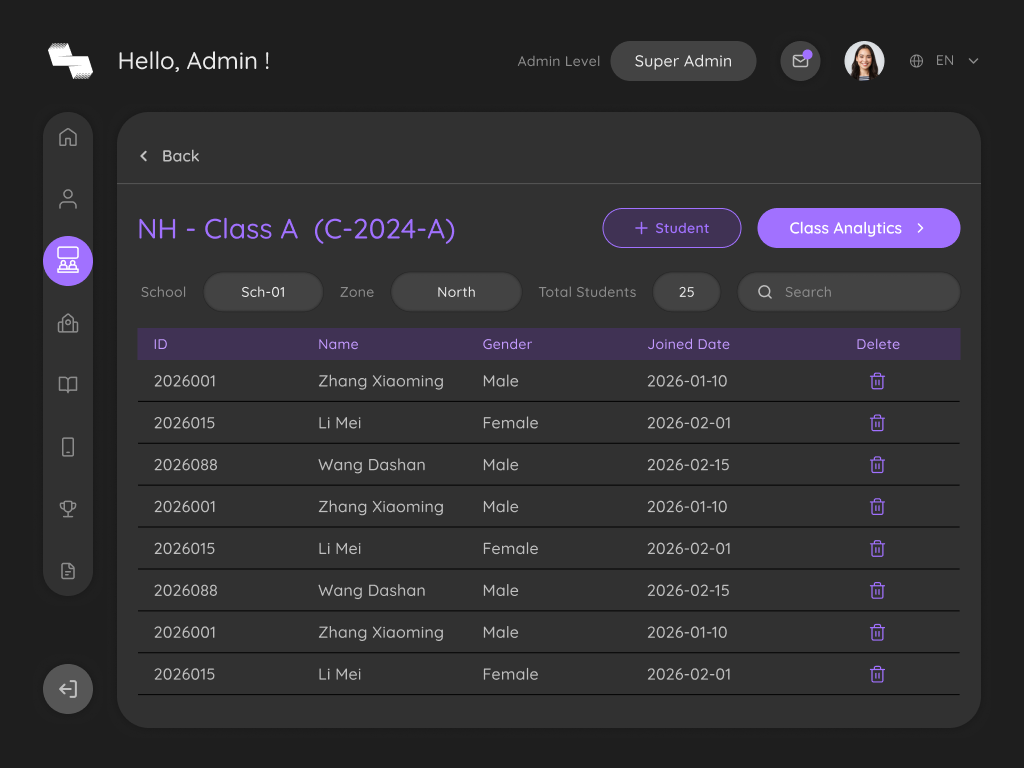Open the Home sidebar icon
The image size is (1024, 768).
68,137
